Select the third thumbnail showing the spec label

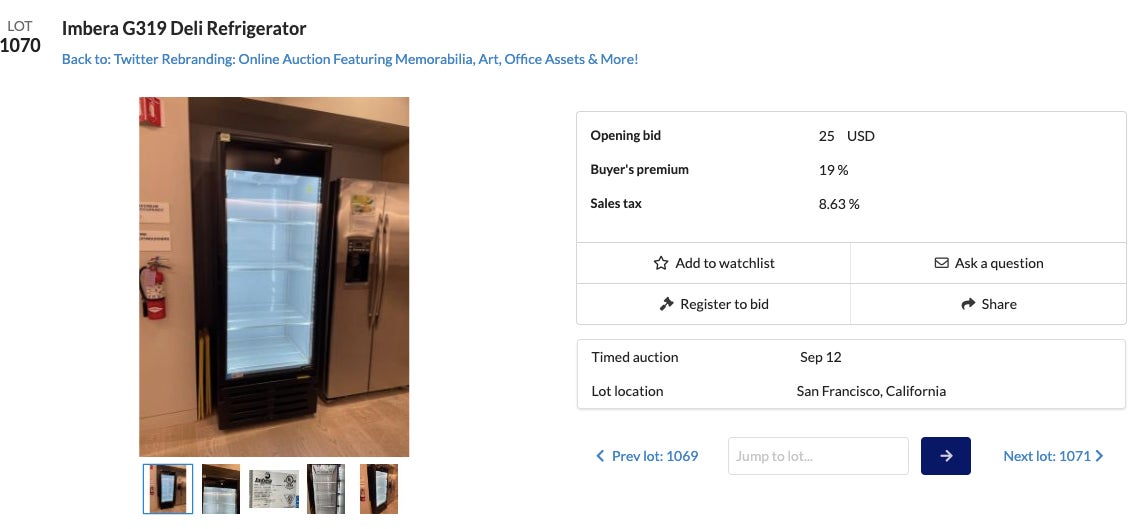274,489
